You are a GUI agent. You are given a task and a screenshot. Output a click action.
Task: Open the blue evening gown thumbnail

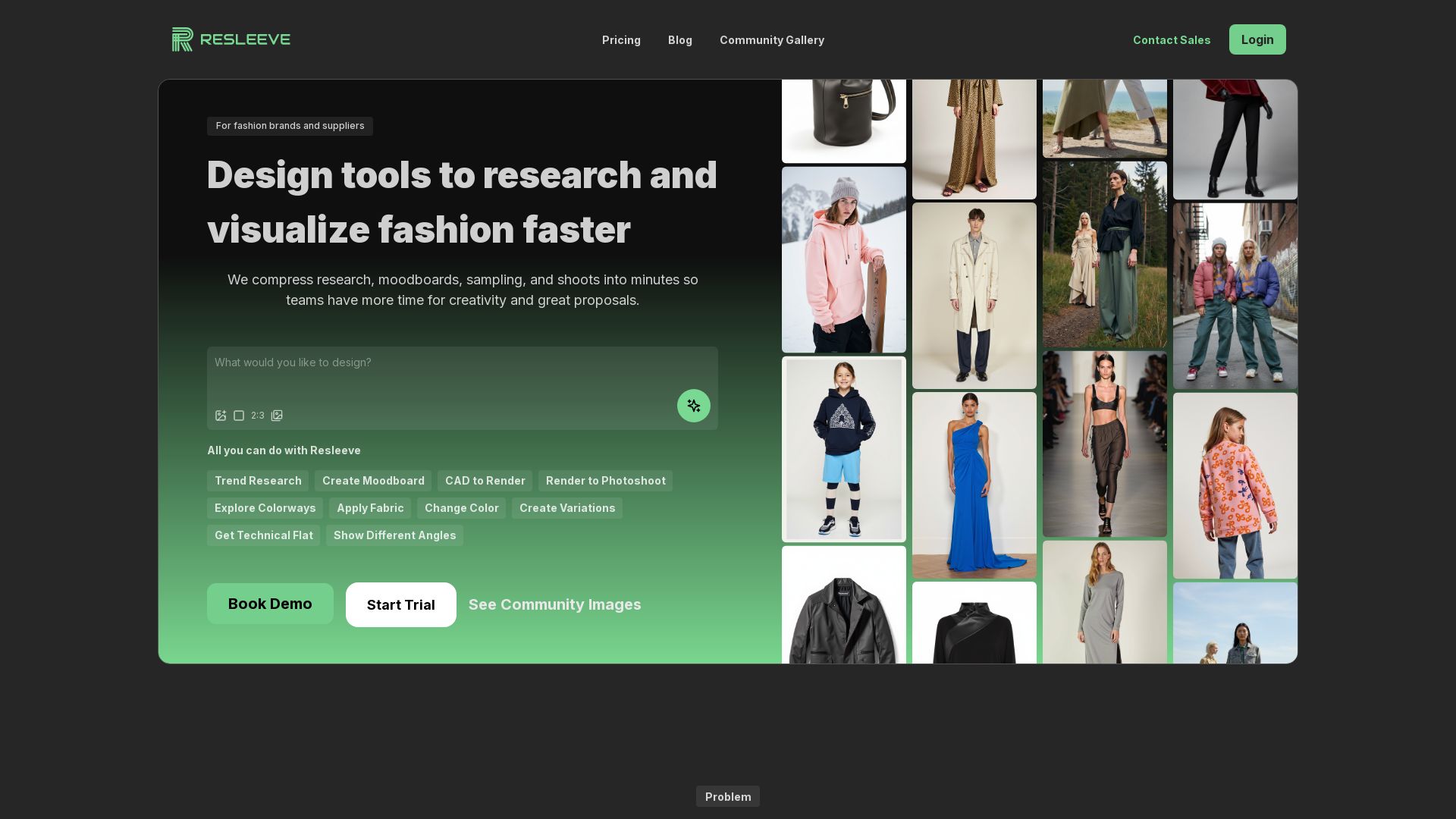(974, 485)
